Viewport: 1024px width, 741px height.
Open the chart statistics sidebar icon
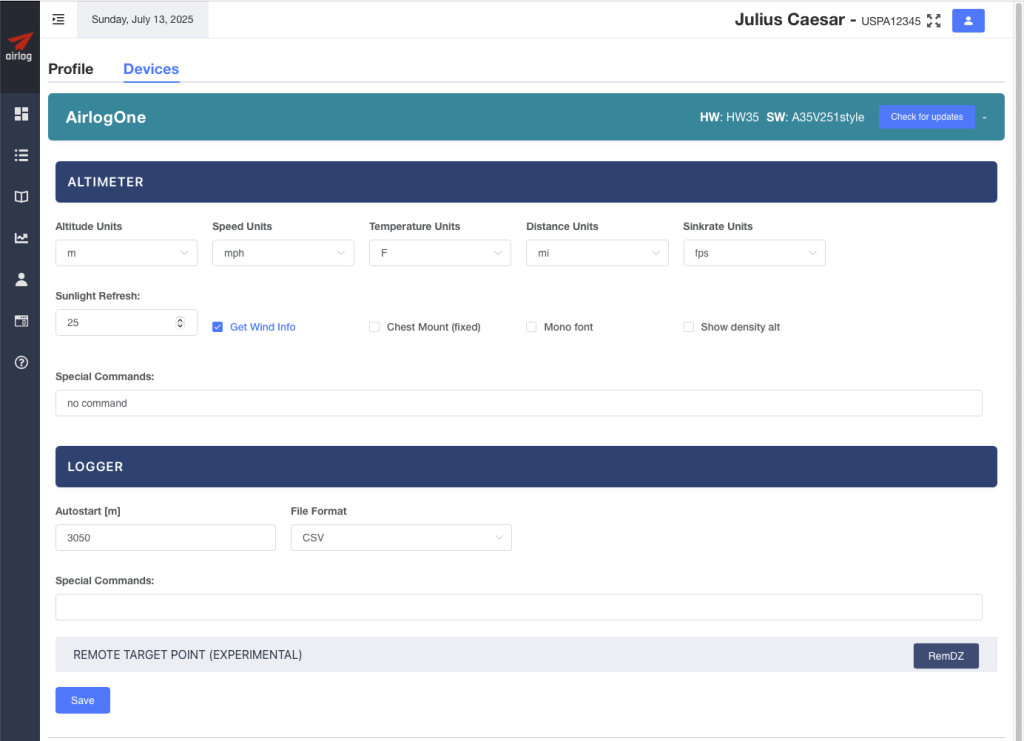click(20, 238)
